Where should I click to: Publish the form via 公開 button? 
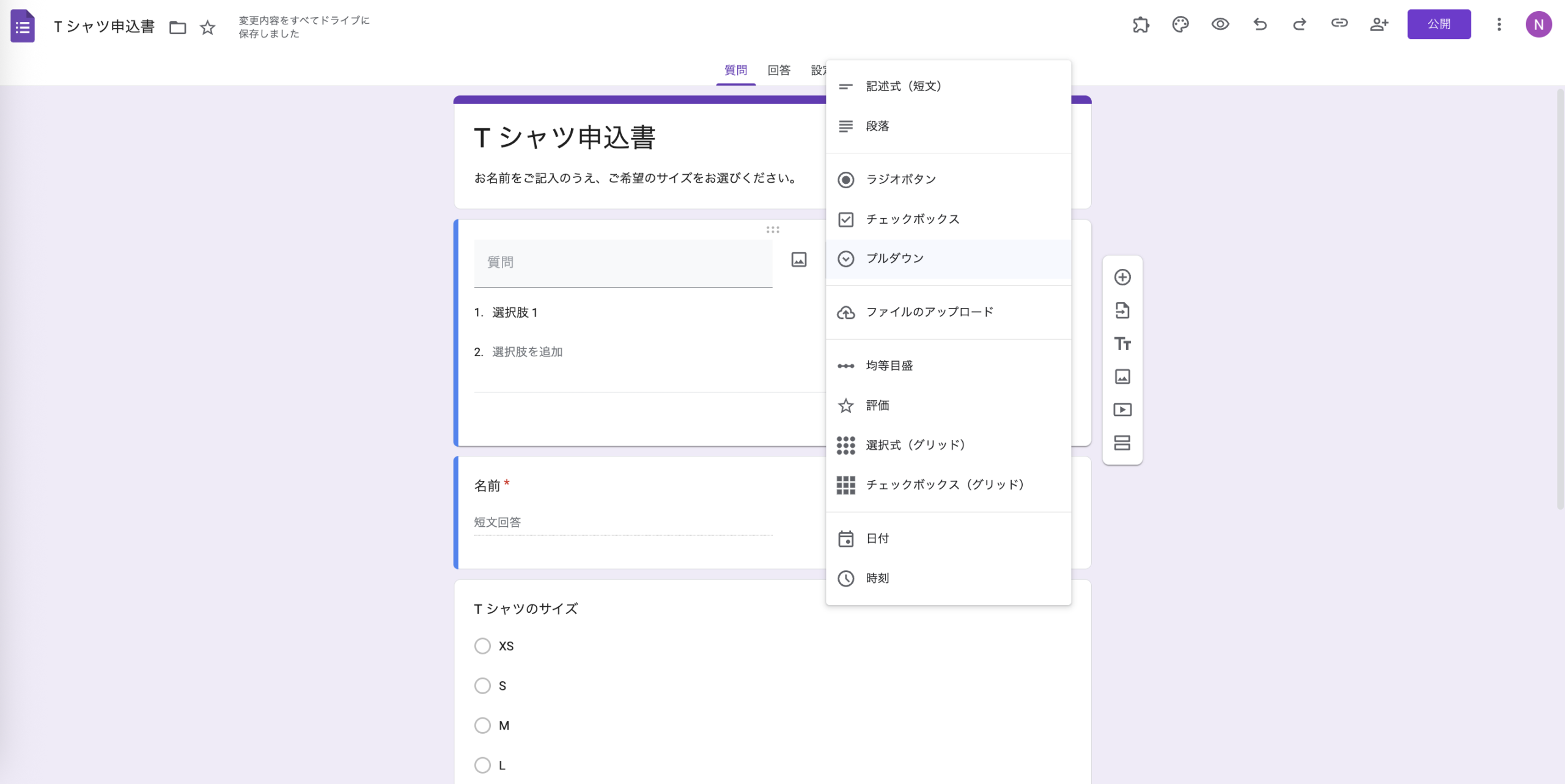(x=1439, y=24)
